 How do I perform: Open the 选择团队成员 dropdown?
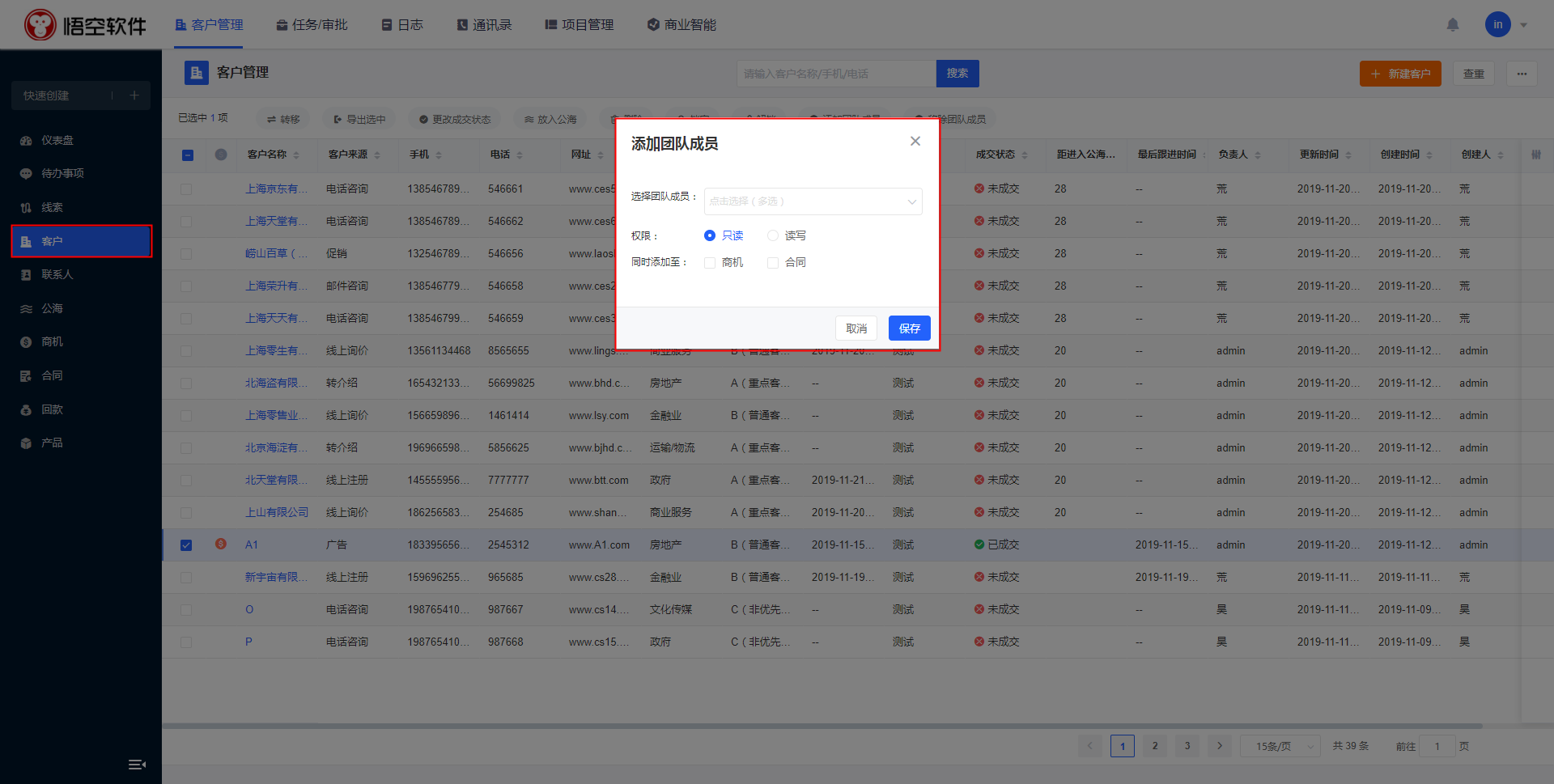pyautogui.click(x=813, y=201)
